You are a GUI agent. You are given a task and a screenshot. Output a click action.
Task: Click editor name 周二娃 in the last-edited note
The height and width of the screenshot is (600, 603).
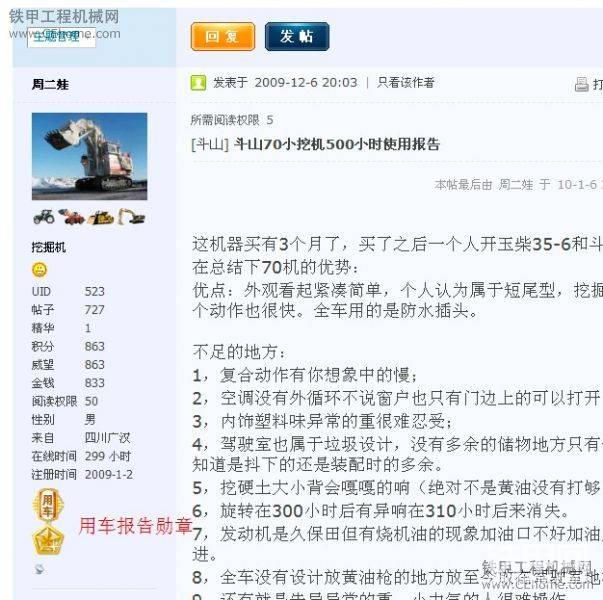coord(516,185)
